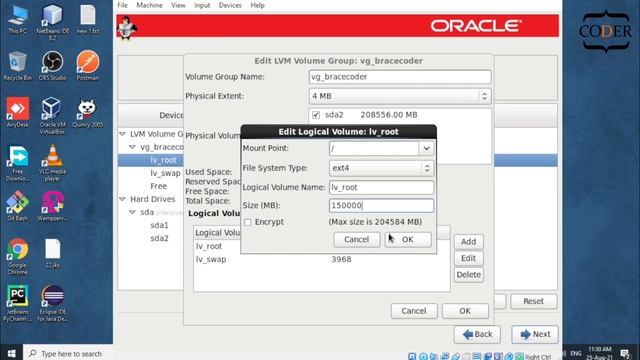Launch OBS Studio desktop shortcut
640x360 pixels.
[x=53, y=66]
